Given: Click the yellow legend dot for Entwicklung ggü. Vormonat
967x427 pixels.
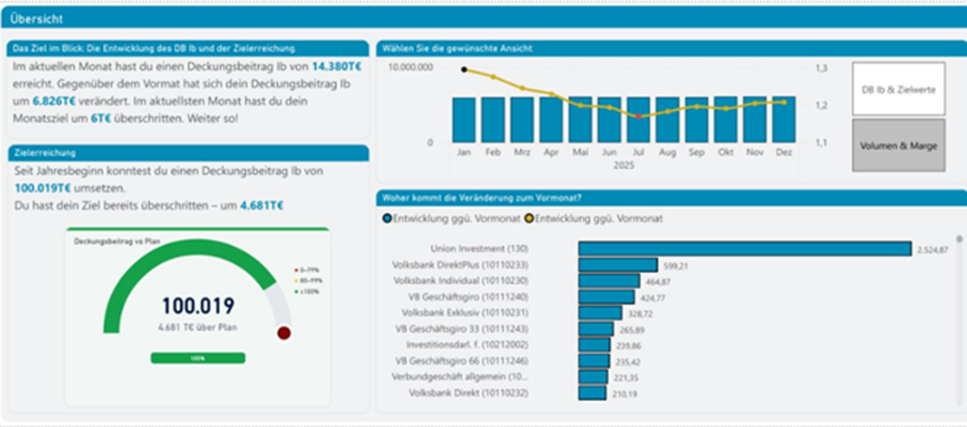Looking at the screenshot, I should point(529,218).
